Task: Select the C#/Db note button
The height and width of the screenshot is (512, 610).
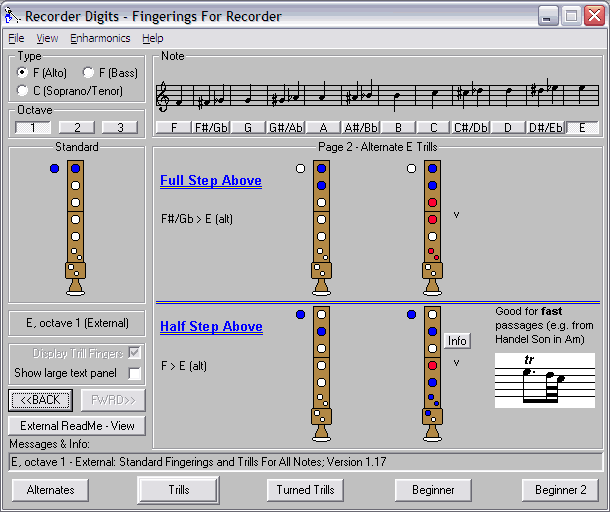Action: [x=470, y=128]
